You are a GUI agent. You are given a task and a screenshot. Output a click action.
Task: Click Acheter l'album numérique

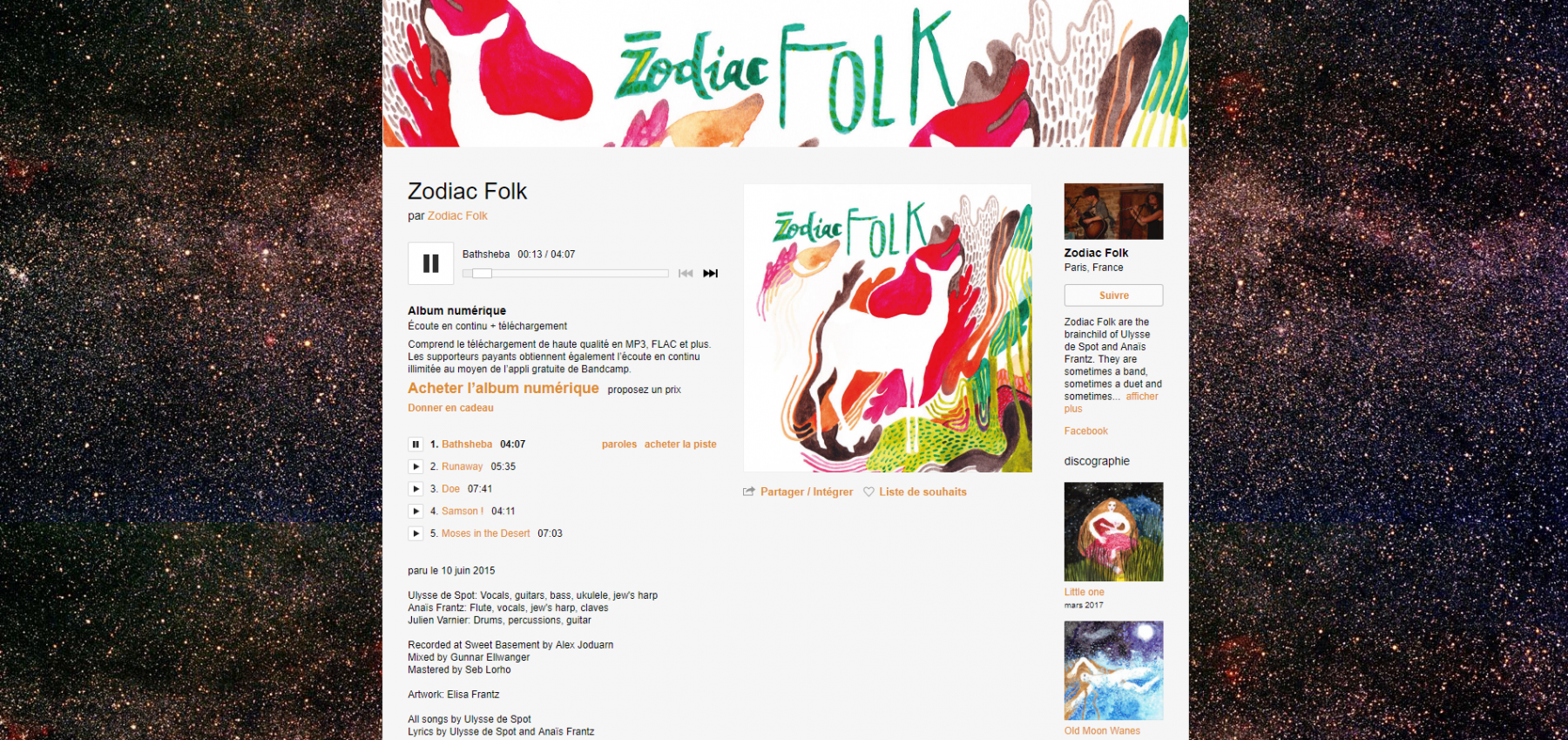(504, 389)
